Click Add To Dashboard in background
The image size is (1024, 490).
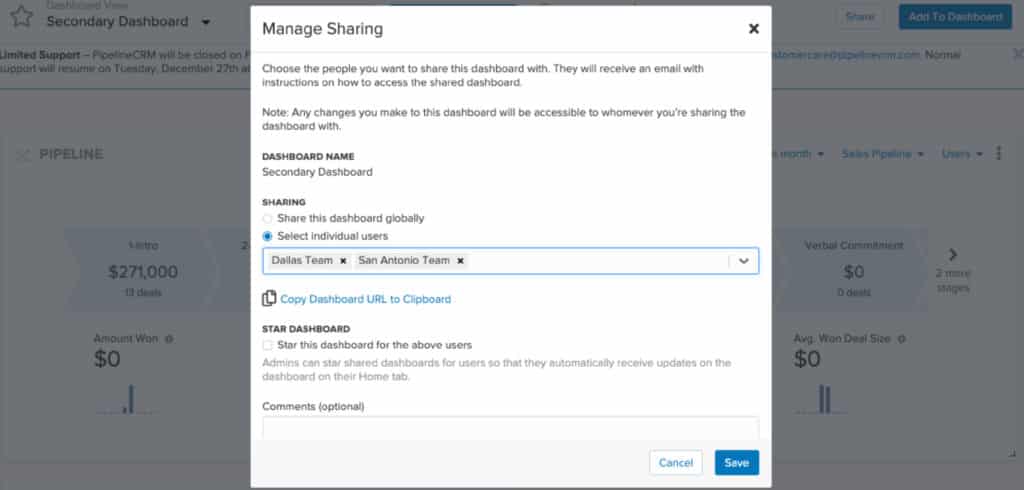[955, 17]
